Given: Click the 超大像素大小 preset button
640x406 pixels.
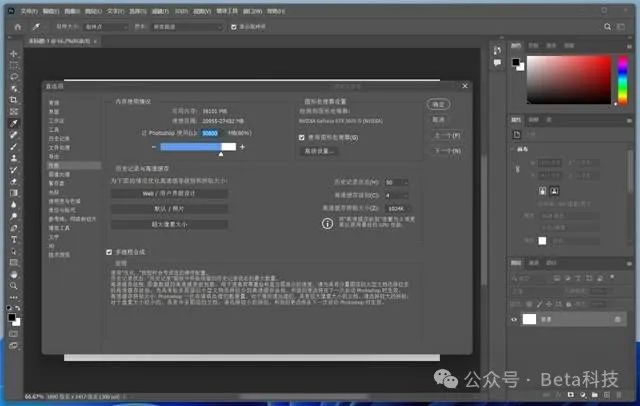Looking at the screenshot, I should pos(169,224).
